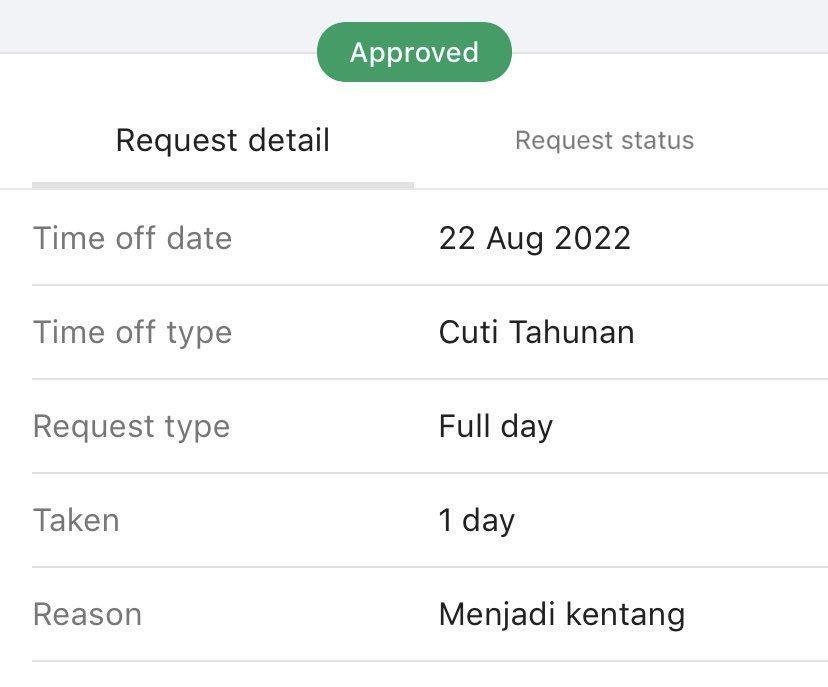
Task: Click the Reason label
Action: pos(88,615)
